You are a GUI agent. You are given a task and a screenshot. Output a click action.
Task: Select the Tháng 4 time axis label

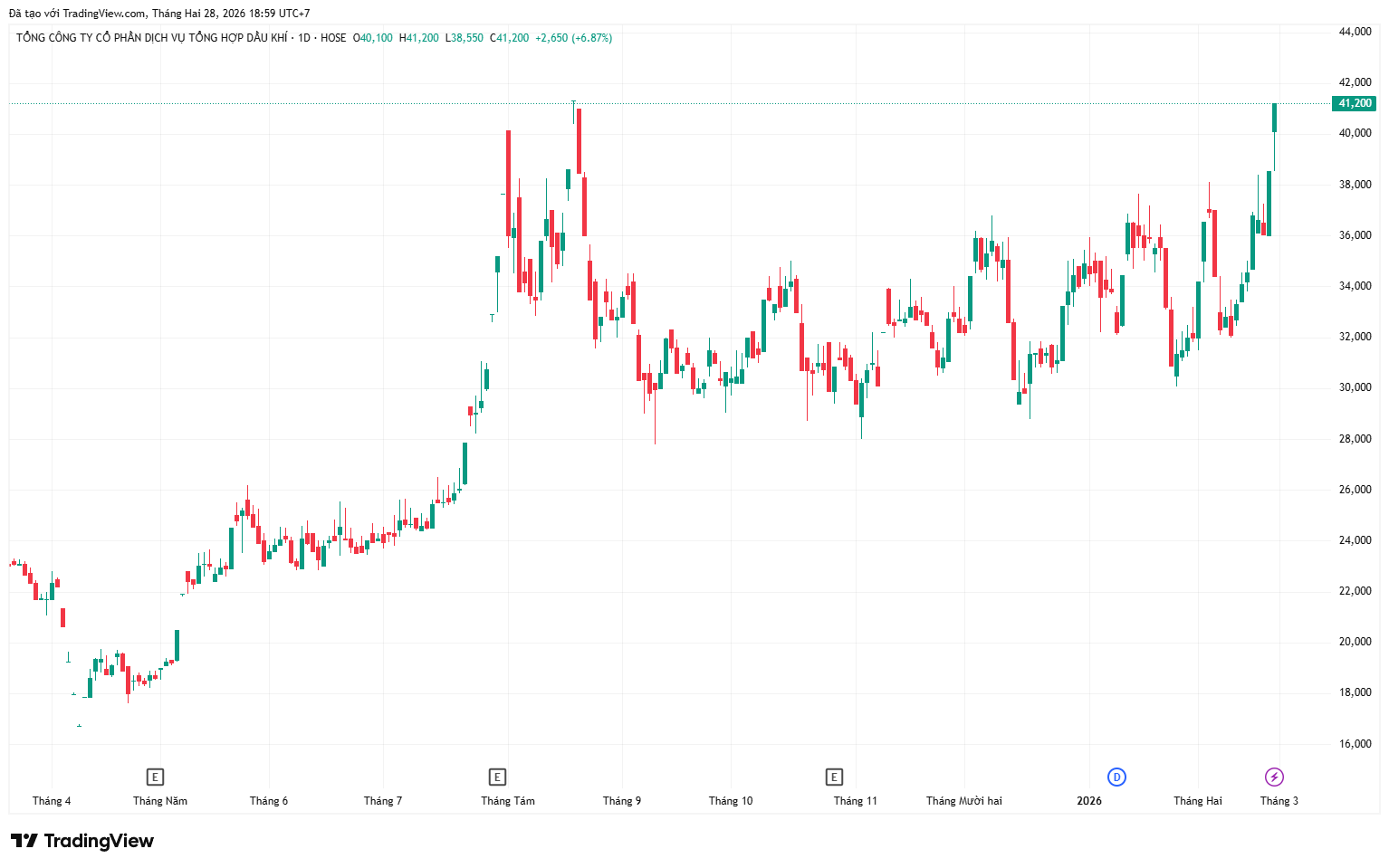52,801
